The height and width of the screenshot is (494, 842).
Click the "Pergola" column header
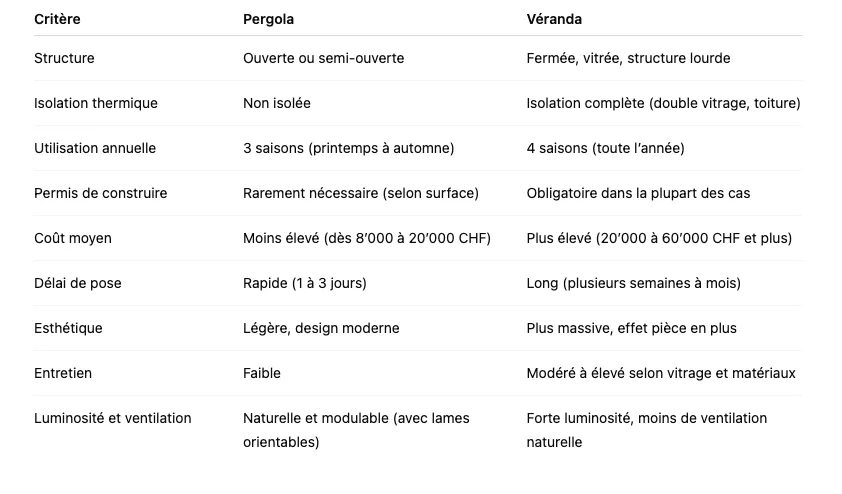pos(268,19)
